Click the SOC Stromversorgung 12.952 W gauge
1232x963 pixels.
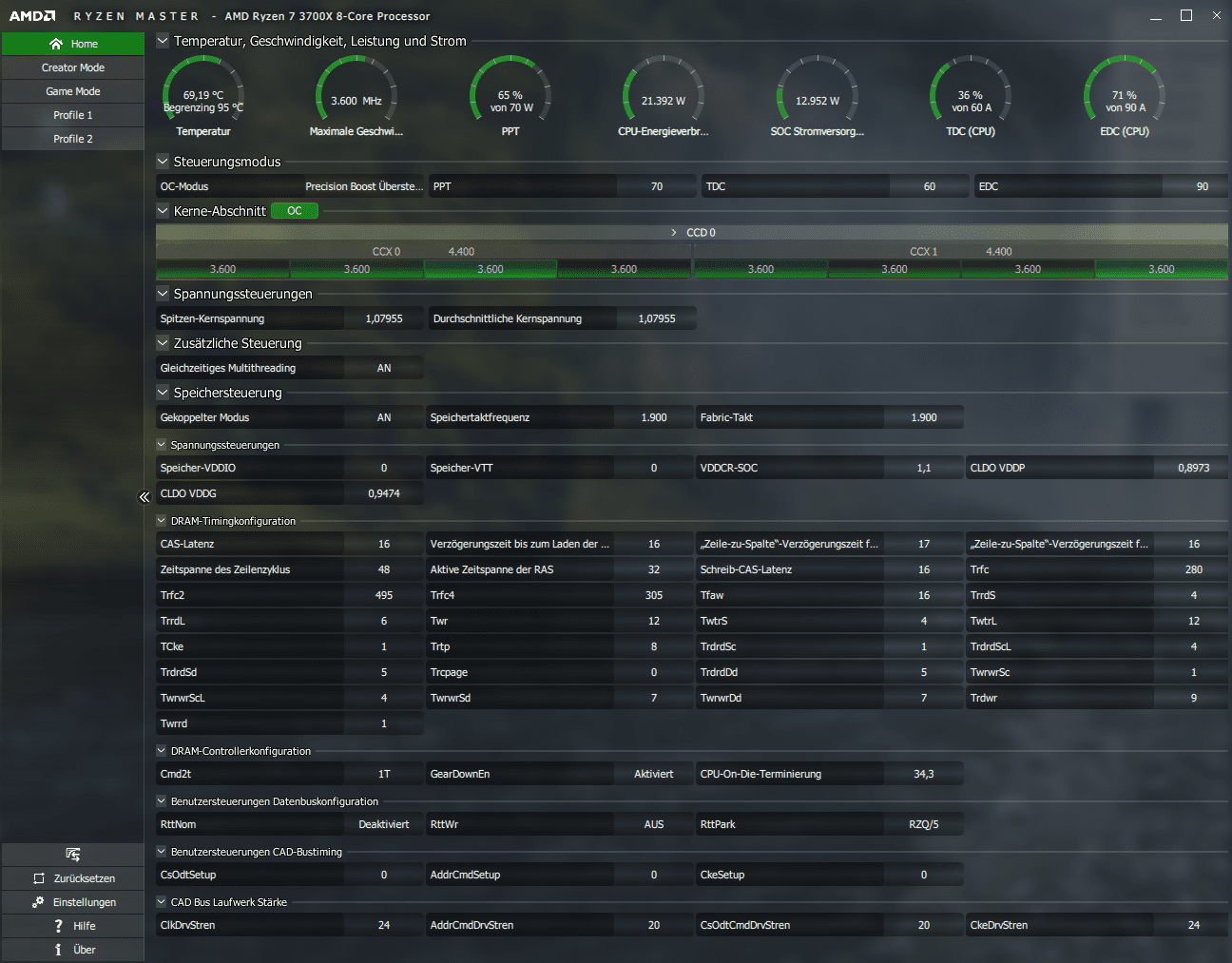pyautogui.click(x=818, y=95)
